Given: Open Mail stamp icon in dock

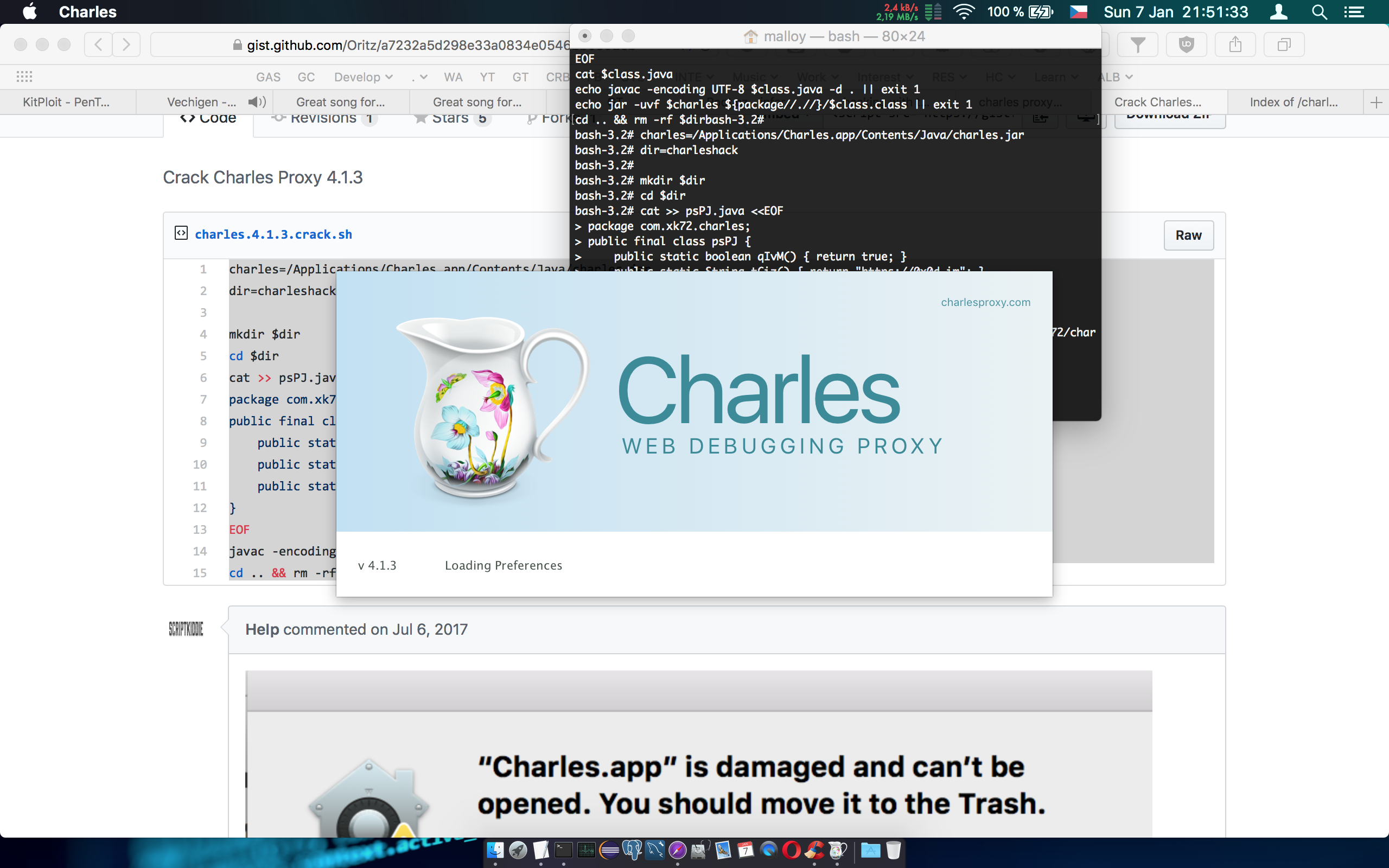Looking at the screenshot, I should 723,850.
